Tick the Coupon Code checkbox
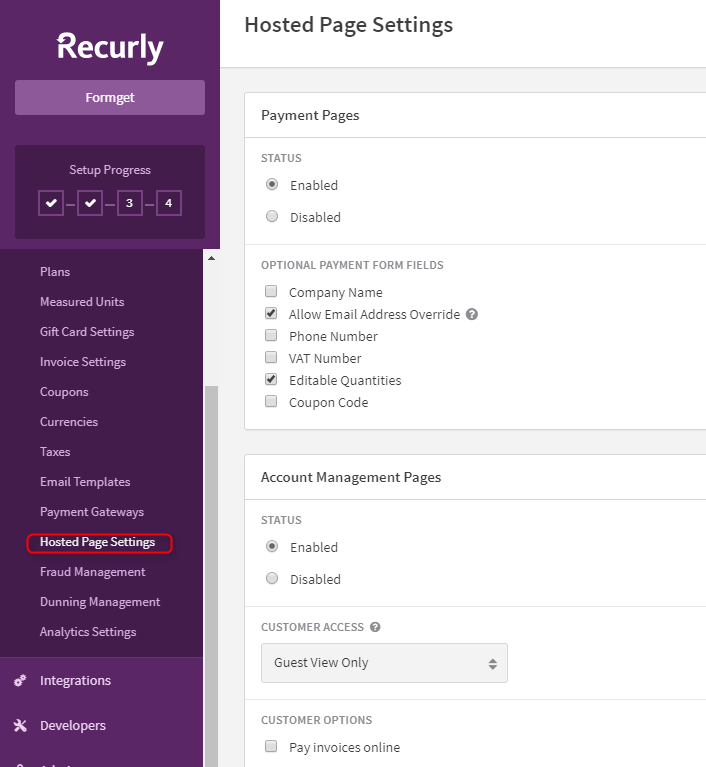706x767 pixels. pos(271,402)
